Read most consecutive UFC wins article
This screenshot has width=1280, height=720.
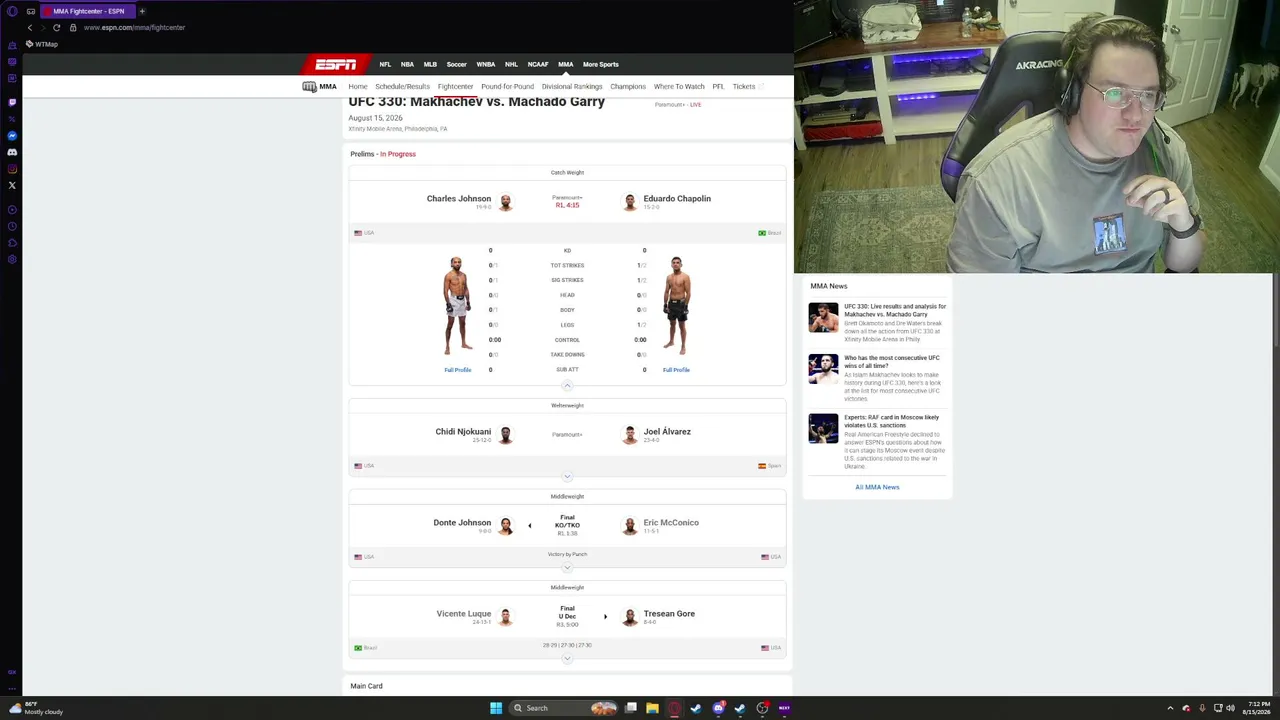(892, 361)
